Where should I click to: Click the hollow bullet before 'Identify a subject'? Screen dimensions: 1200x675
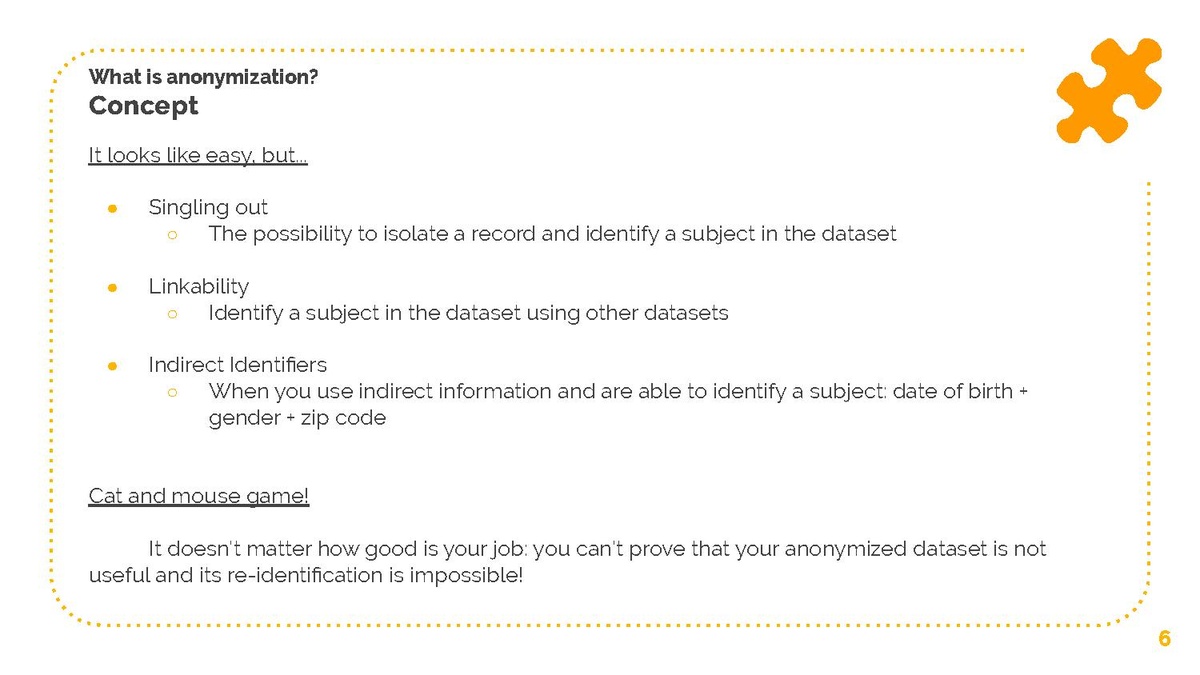point(172,313)
